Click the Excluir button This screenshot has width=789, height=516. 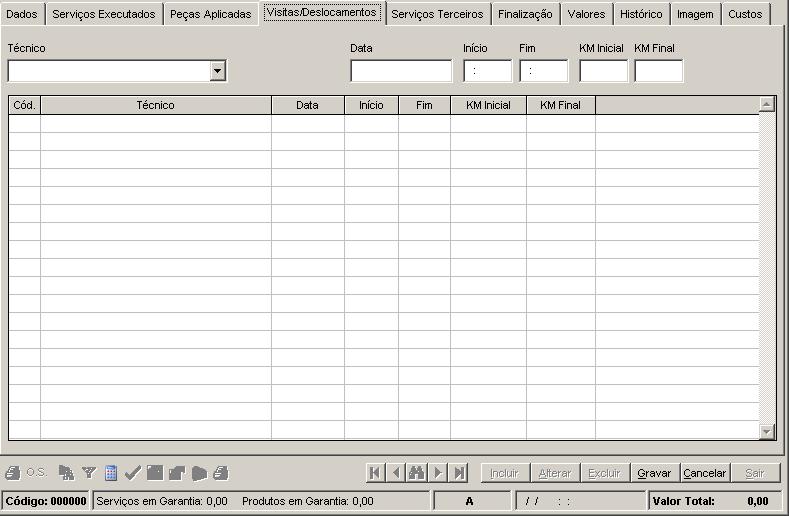pos(605,473)
